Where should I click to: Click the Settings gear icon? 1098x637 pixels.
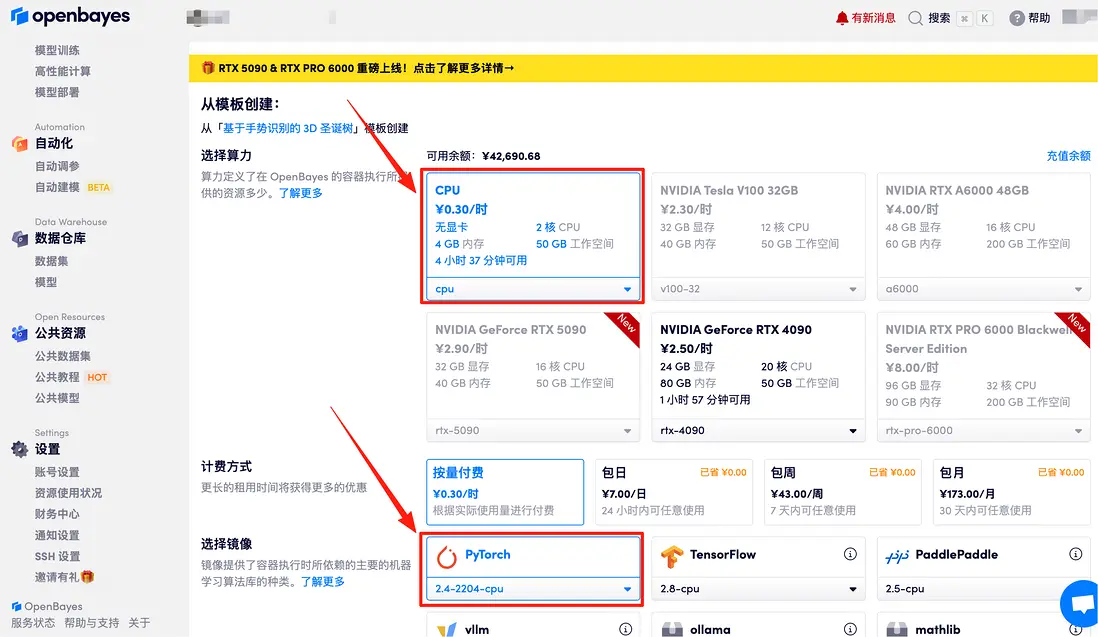click(20, 449)
